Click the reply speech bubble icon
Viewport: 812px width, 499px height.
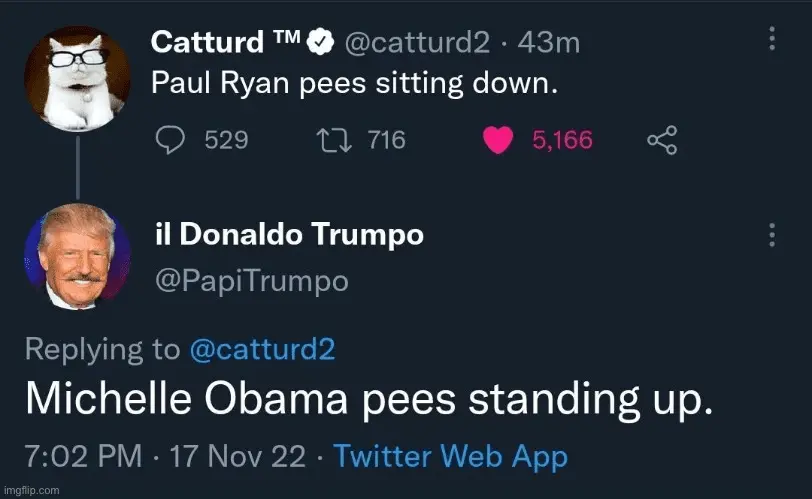point(172,140)
